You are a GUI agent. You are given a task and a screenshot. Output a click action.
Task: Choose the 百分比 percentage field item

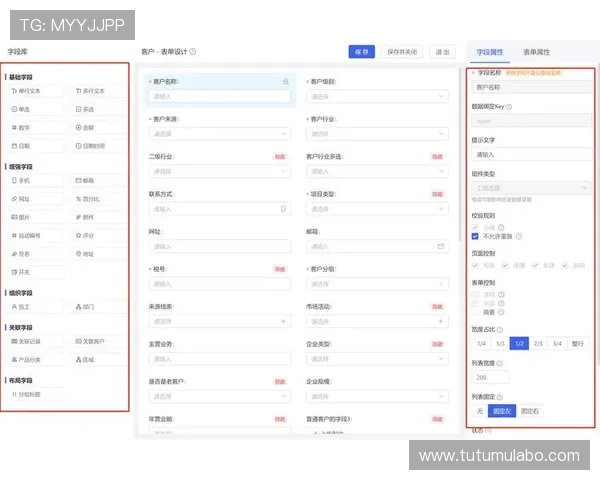pos(100,199)
